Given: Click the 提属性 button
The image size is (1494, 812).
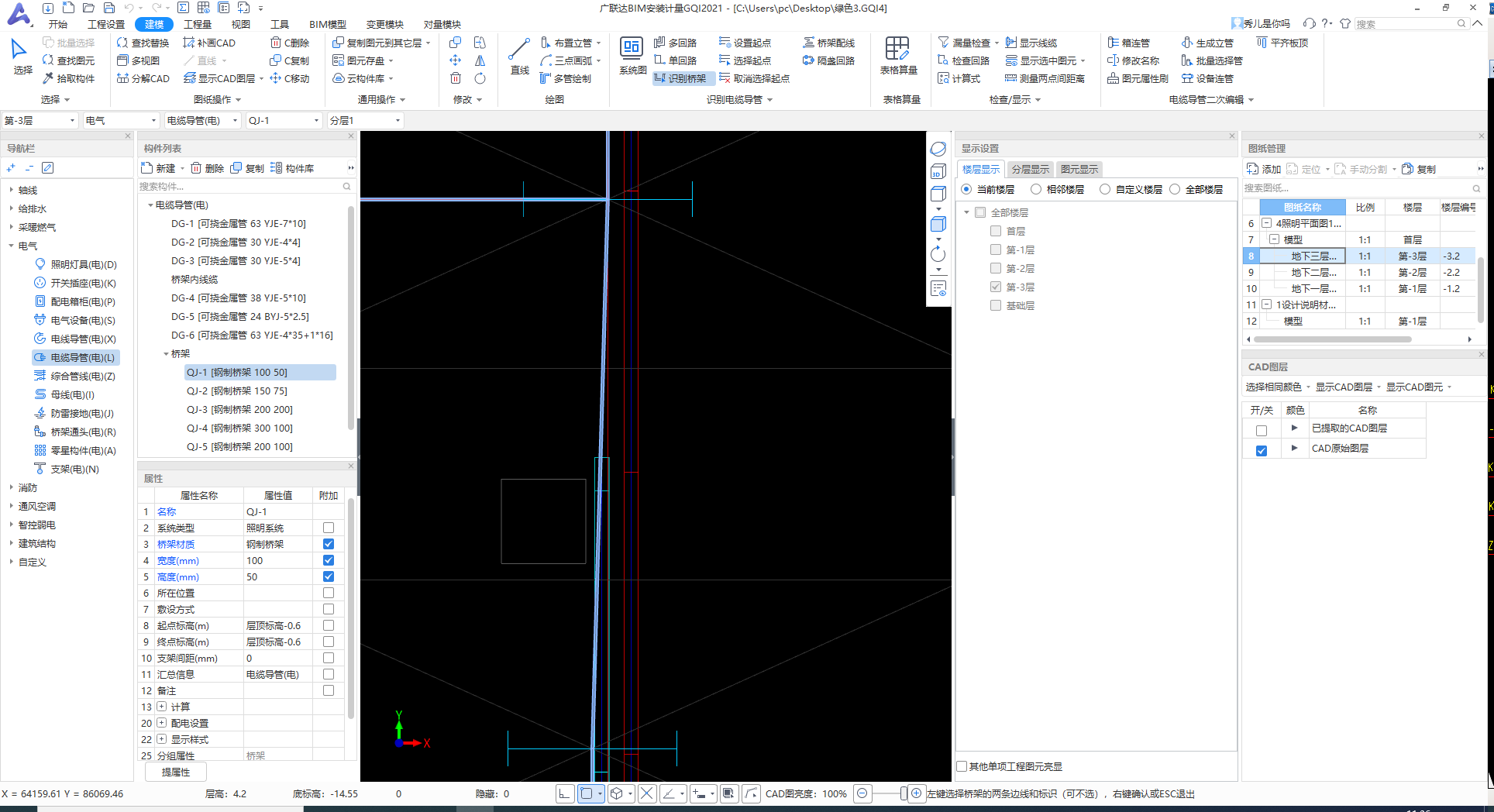Looking at the screenshot, I should (x=176, y=772).
